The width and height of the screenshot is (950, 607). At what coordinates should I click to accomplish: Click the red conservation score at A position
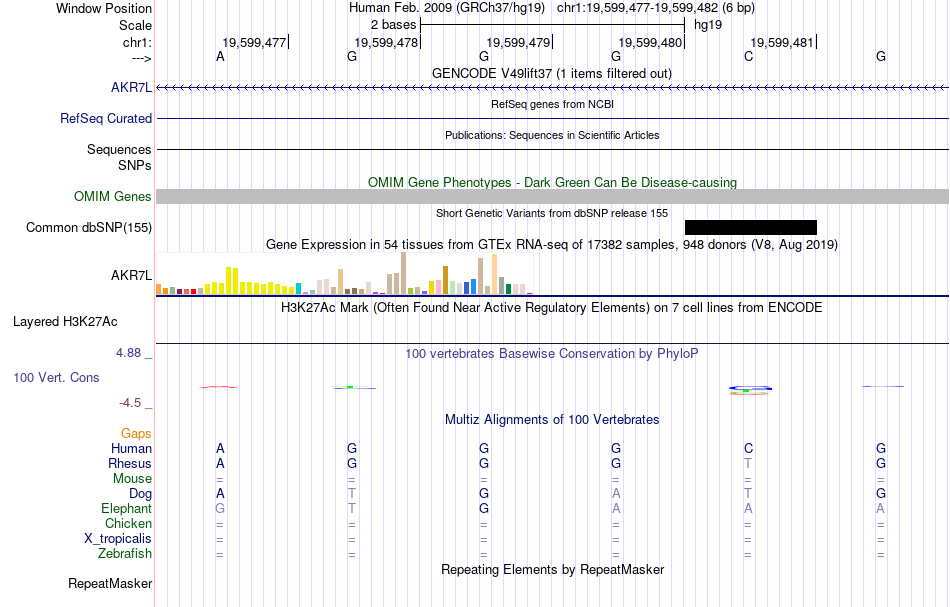pos(219,387)
